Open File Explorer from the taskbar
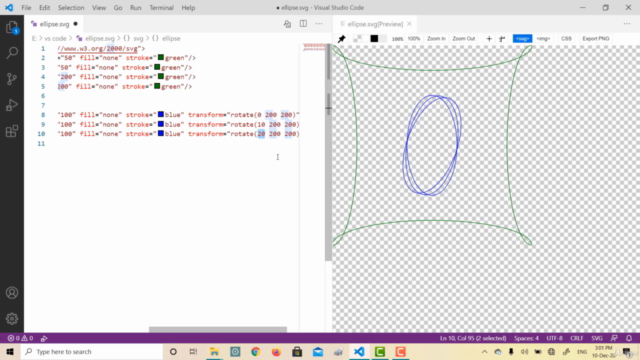The height and width of the screenshot is (360, 640). click(x=214, y=351)
